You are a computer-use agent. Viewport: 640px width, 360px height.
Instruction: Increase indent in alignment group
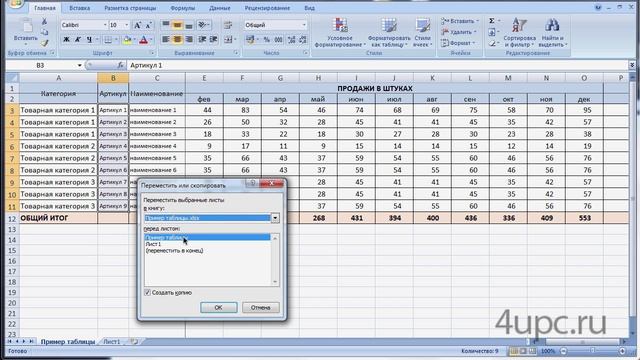point(213,39)
